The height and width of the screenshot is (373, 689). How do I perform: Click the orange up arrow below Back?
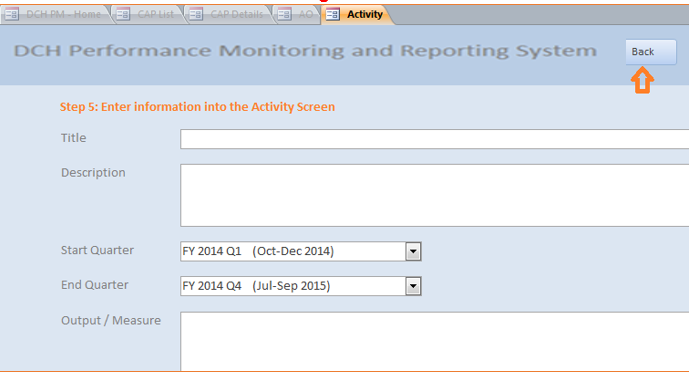(x=642, y=80)
